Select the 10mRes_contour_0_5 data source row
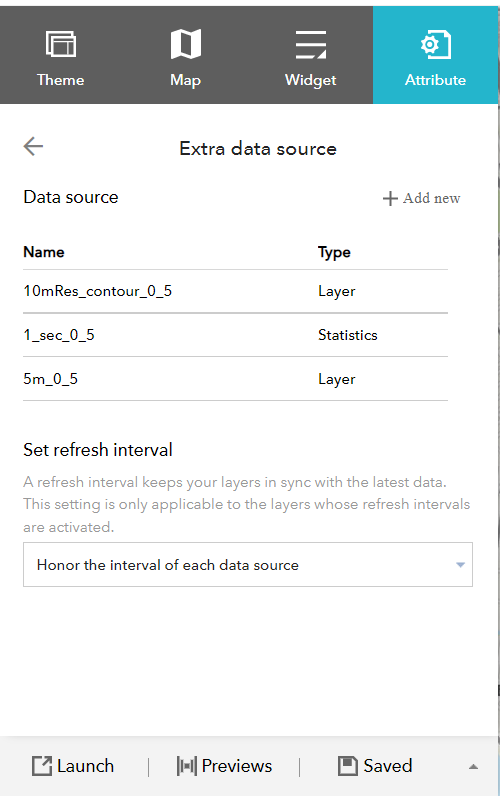This screenshot has width=500, height=796. pyautogui.click(x=236, y=291)
